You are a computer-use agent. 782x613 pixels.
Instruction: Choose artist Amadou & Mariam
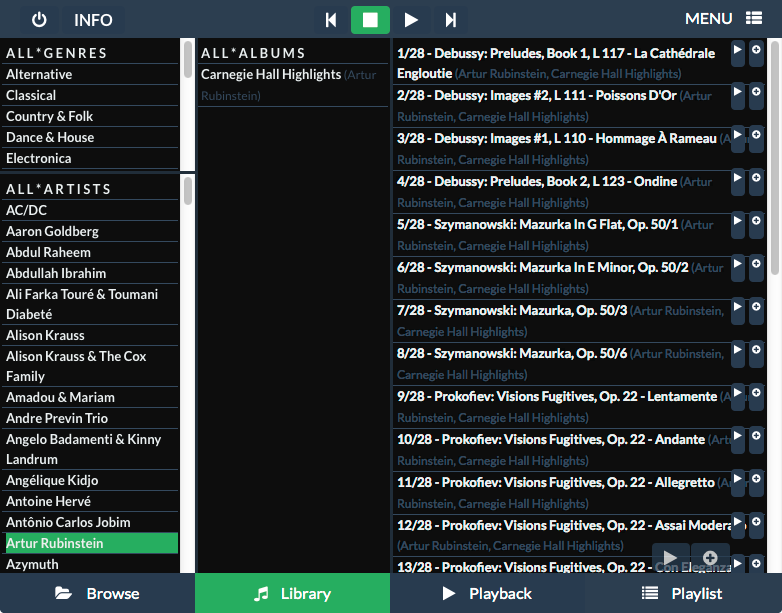[90, 397]
